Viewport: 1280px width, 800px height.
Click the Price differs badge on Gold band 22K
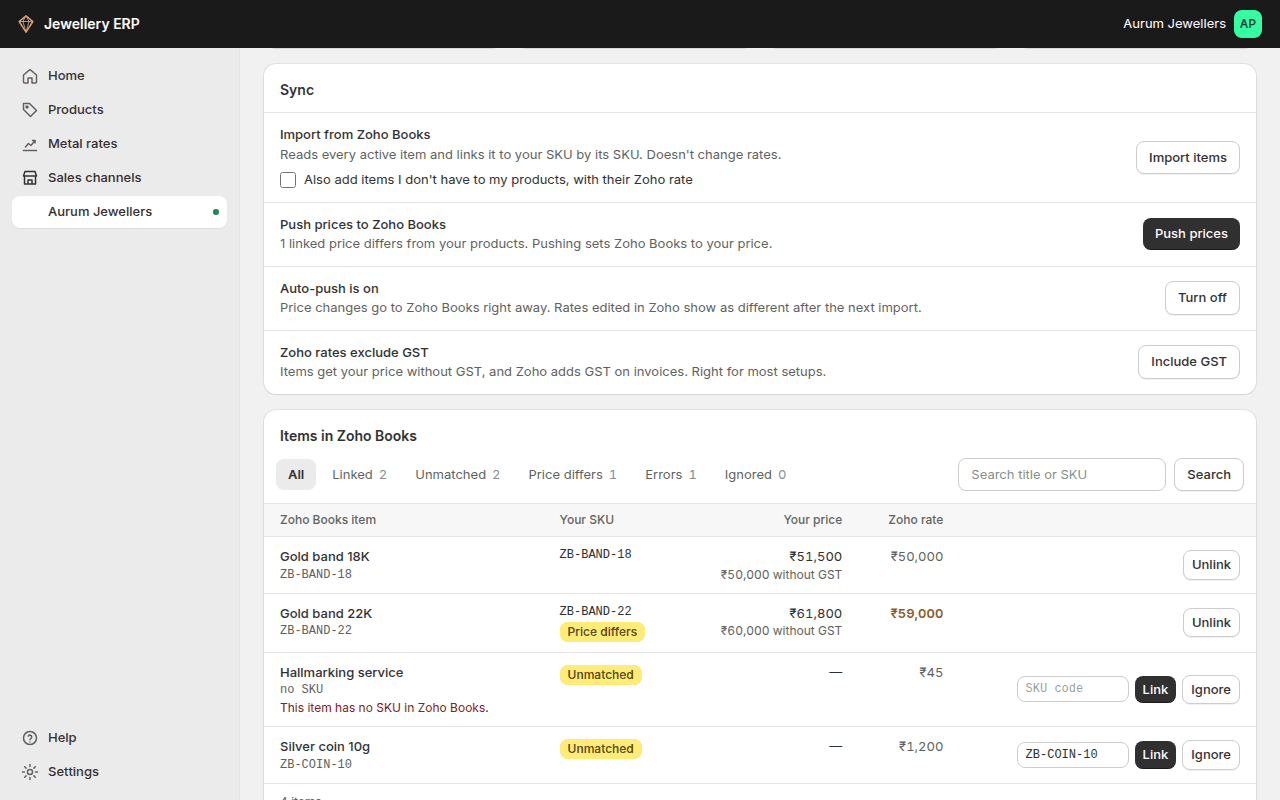pos(602,632)
